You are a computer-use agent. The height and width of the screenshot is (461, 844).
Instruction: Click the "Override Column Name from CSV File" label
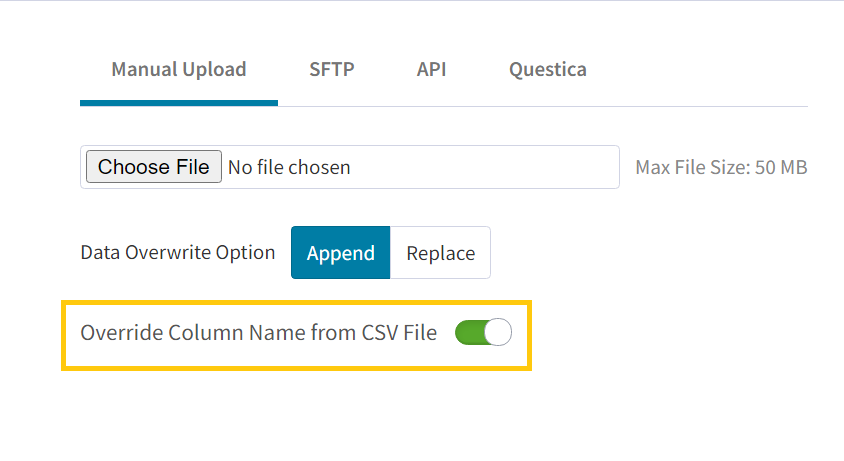(x=258, y=333)
